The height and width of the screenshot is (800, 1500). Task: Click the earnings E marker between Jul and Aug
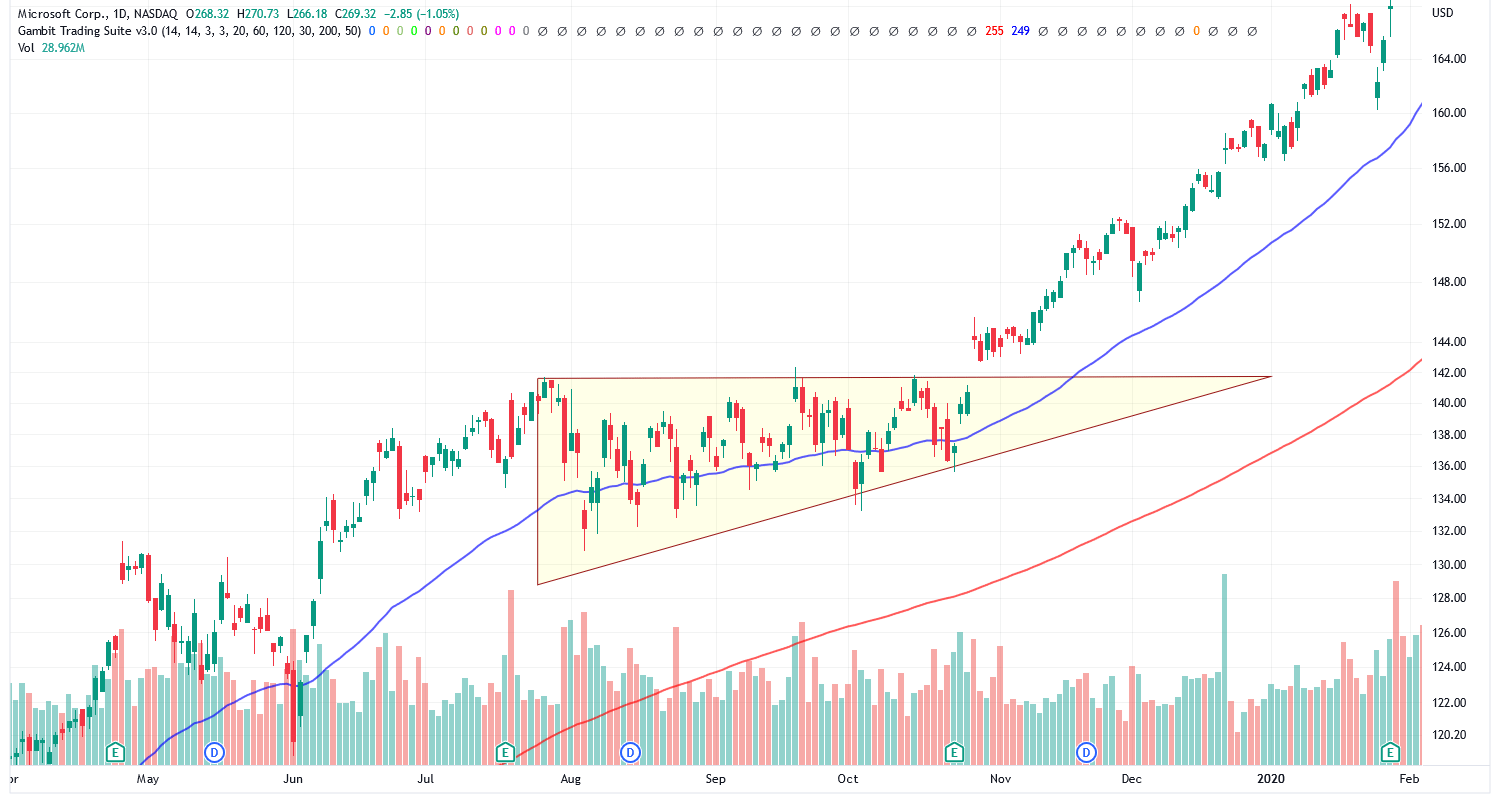coord(505,751)
